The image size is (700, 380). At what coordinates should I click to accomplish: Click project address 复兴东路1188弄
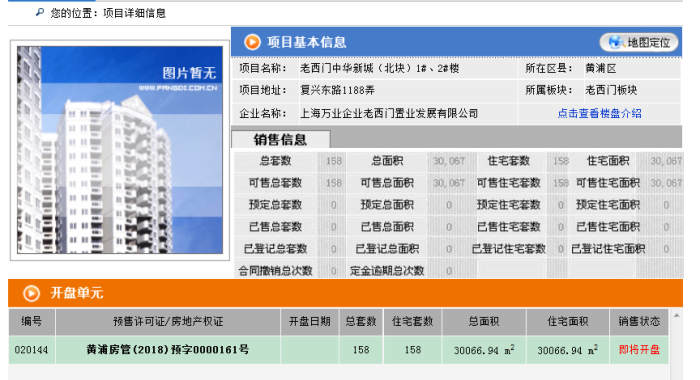[x=338, y=90]
